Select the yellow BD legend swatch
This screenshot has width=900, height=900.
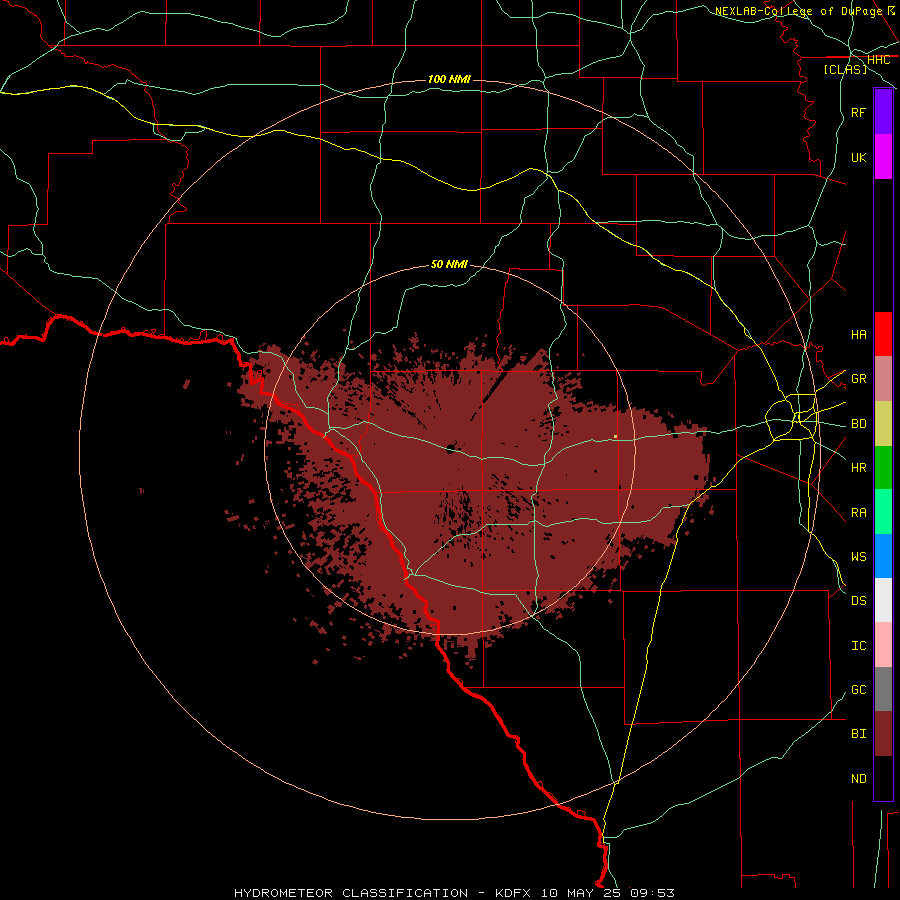point(883,424)
